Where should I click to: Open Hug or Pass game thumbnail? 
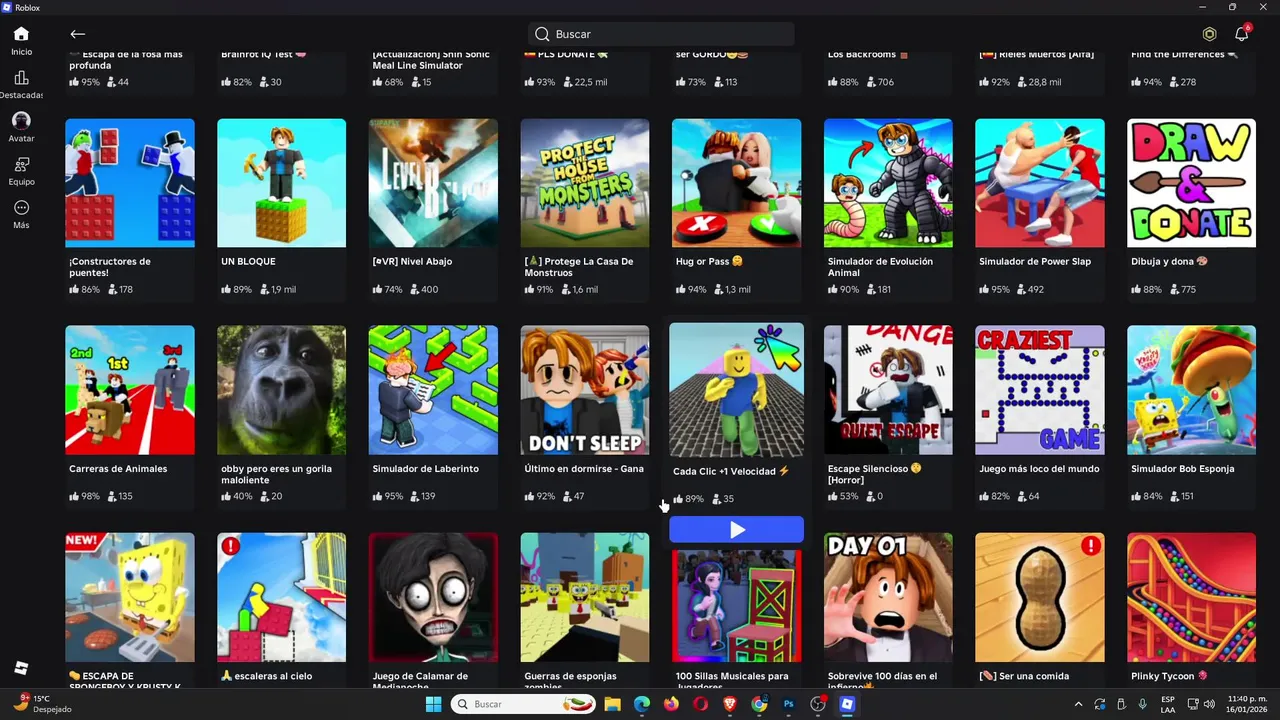click(736, 183)
